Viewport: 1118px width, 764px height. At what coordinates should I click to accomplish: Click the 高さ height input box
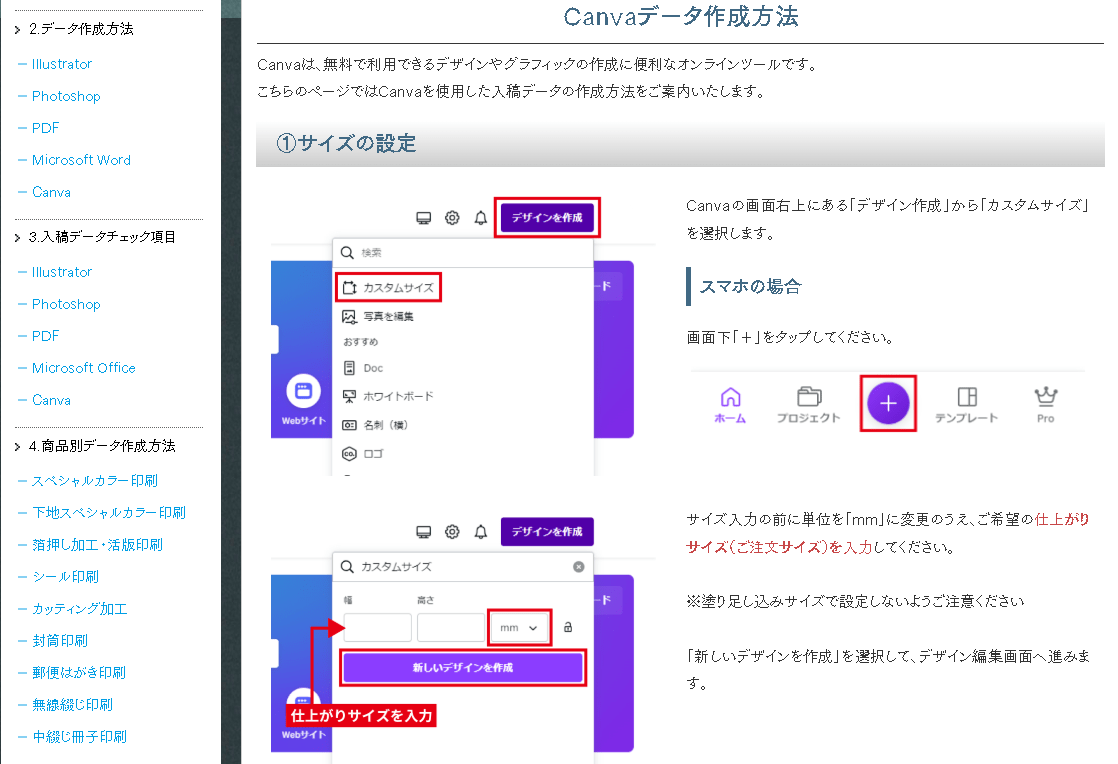(x=451, y=628)
